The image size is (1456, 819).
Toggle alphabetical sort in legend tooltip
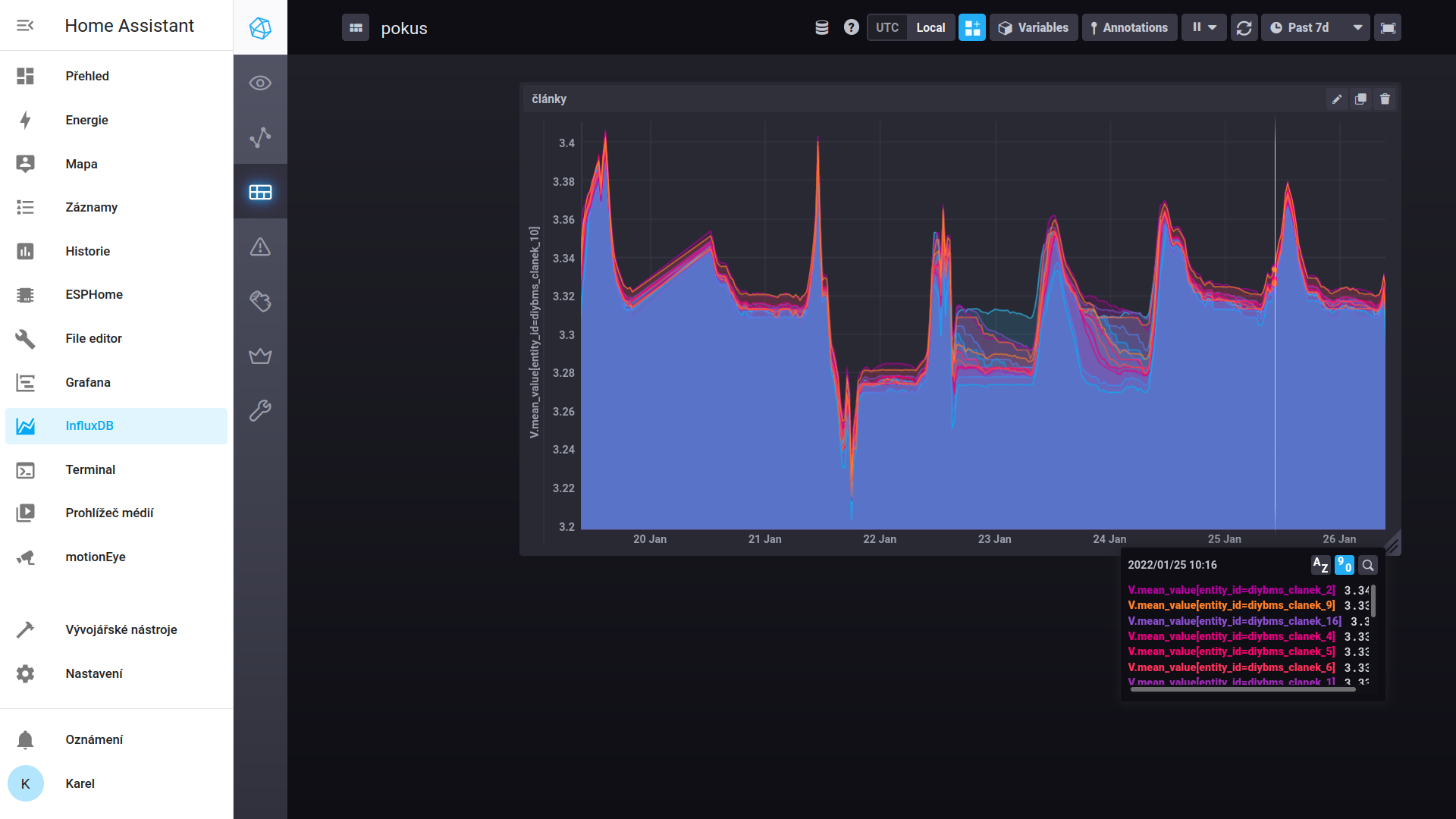coord(1320,565)
